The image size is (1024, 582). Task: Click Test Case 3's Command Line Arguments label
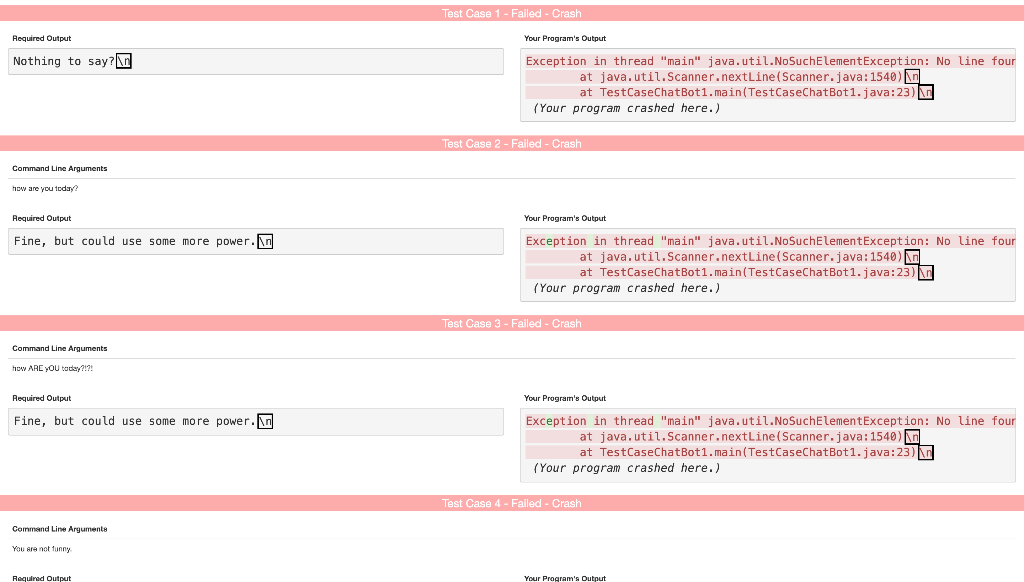(59, 349)
